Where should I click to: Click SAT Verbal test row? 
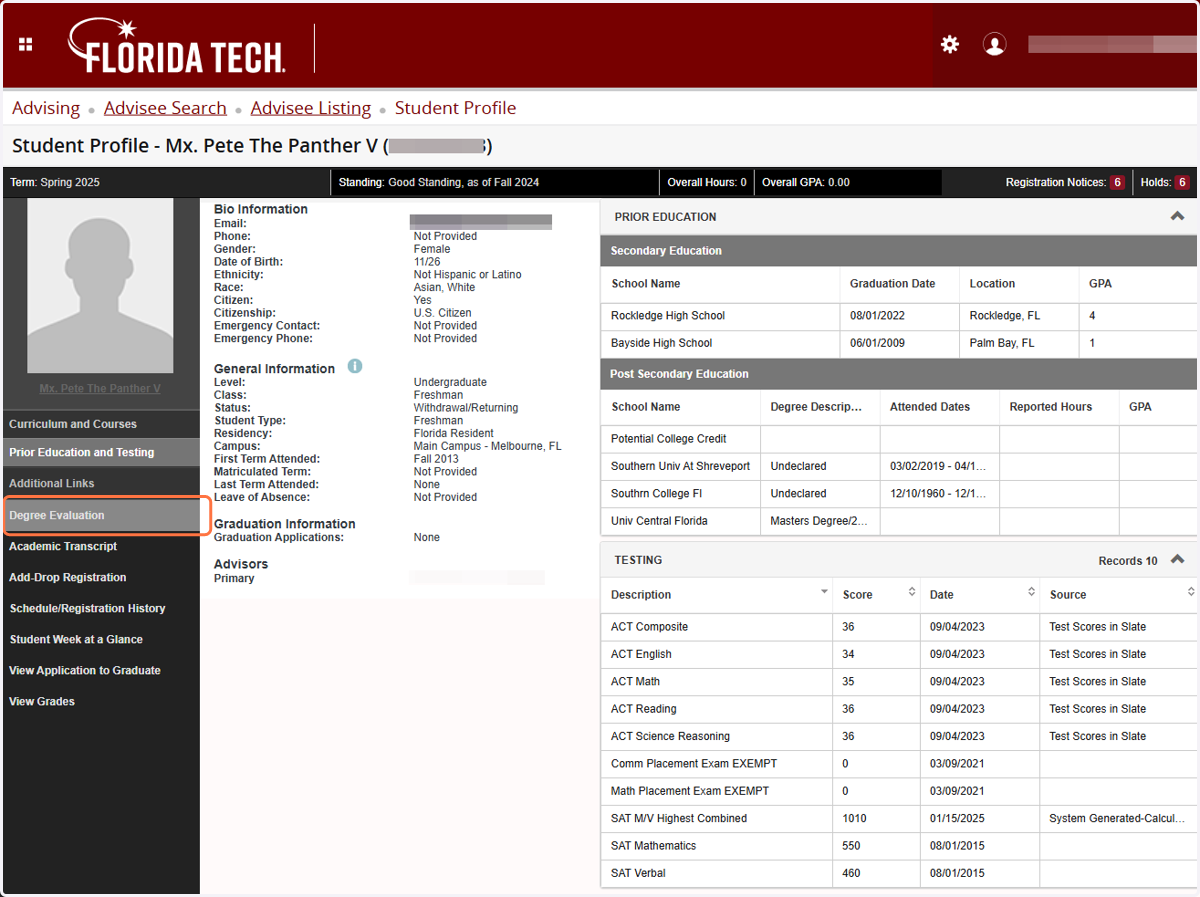[899, 873]
